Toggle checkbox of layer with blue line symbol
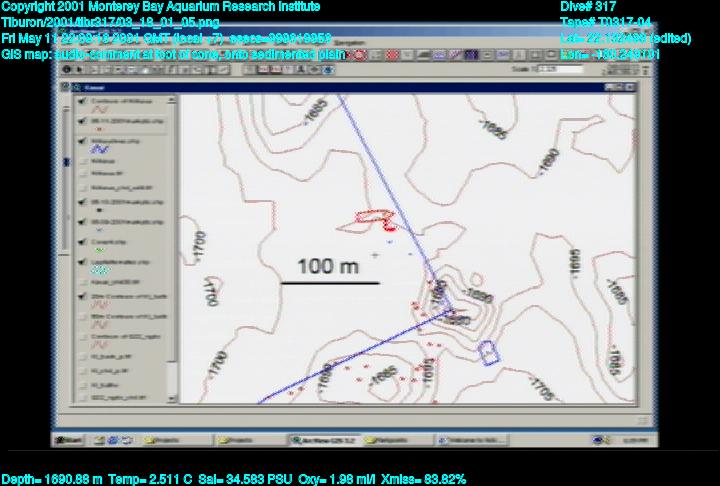 [83, 141]
